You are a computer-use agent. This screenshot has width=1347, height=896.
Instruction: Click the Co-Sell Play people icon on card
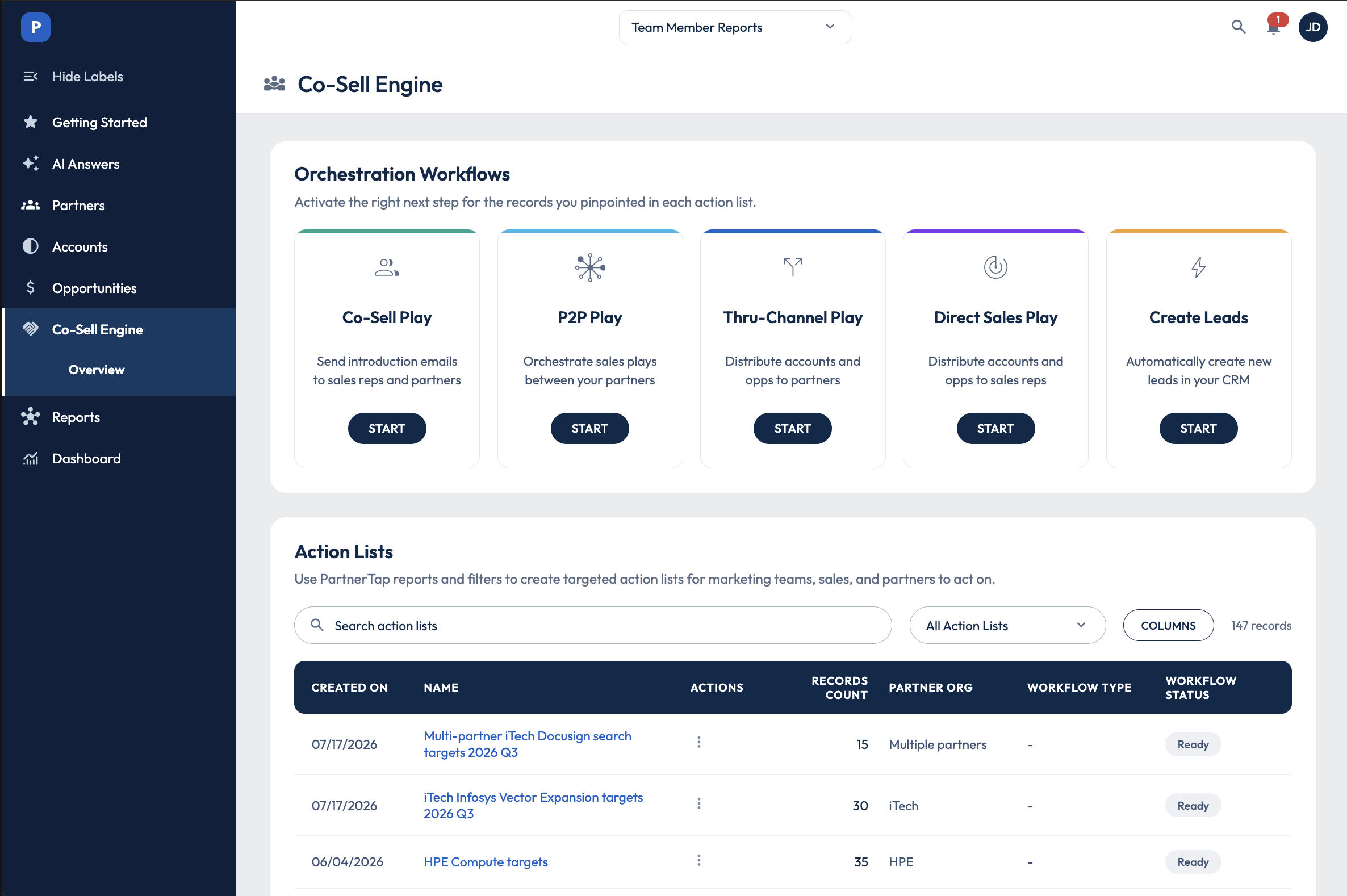tap(387, 267)
